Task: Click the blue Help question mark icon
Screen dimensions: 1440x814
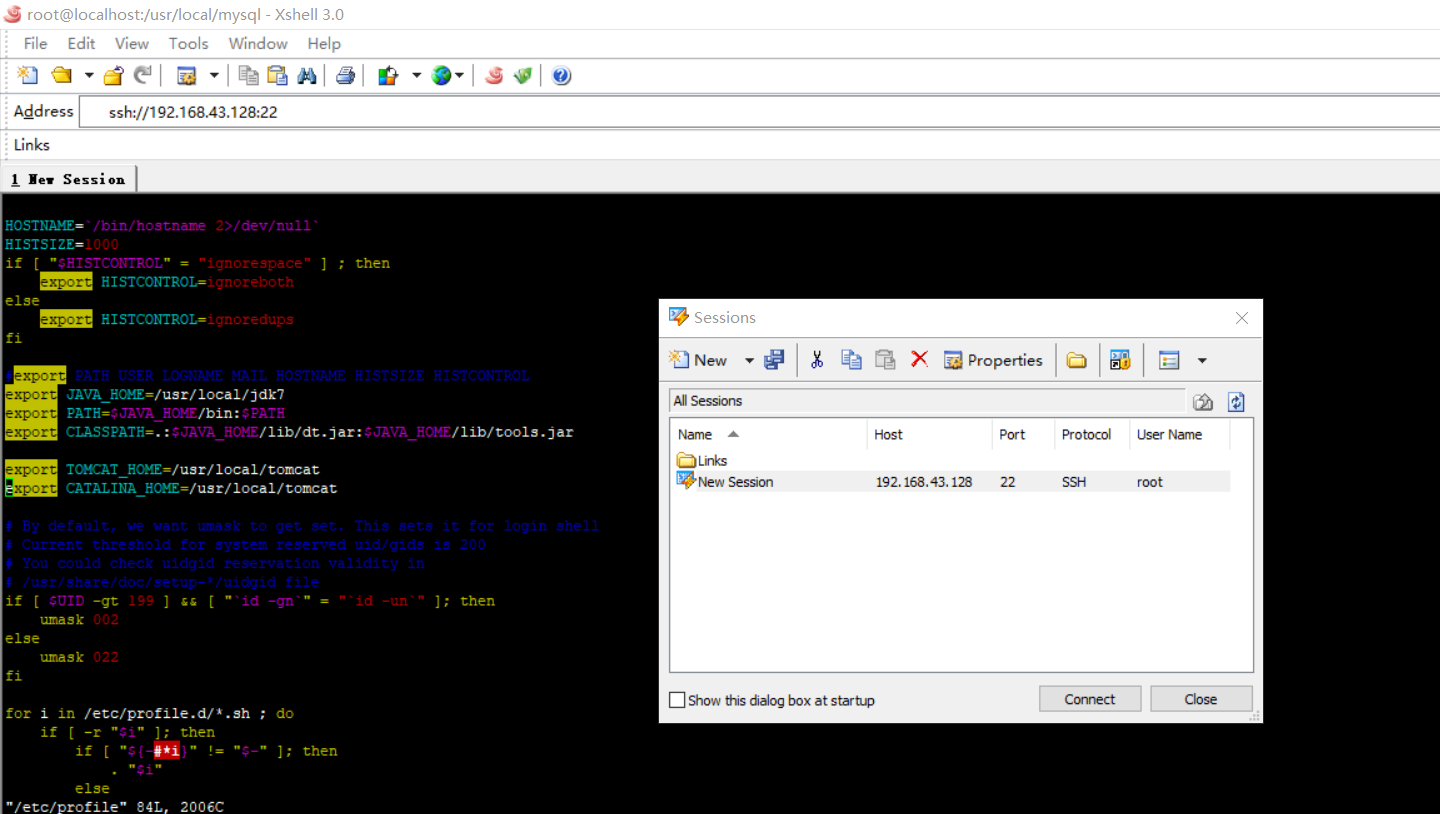Action: [561, 75]
